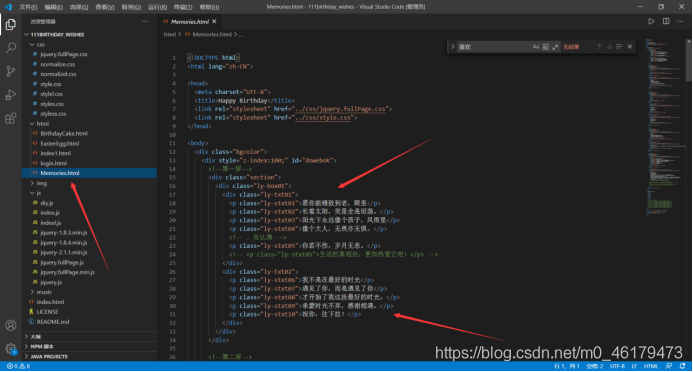Toggle match case in find widget
This screenshot has width=693, height=372.
coord(536,46)
